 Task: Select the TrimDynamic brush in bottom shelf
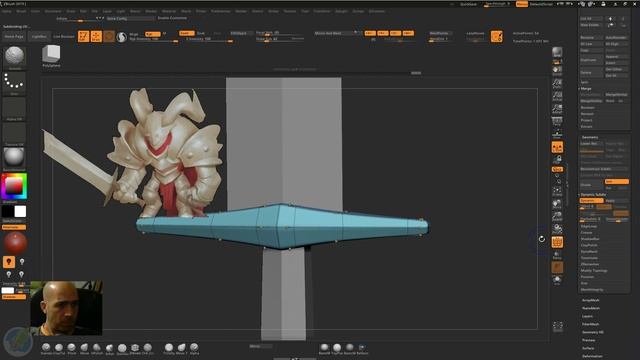(x=169, y=348)
